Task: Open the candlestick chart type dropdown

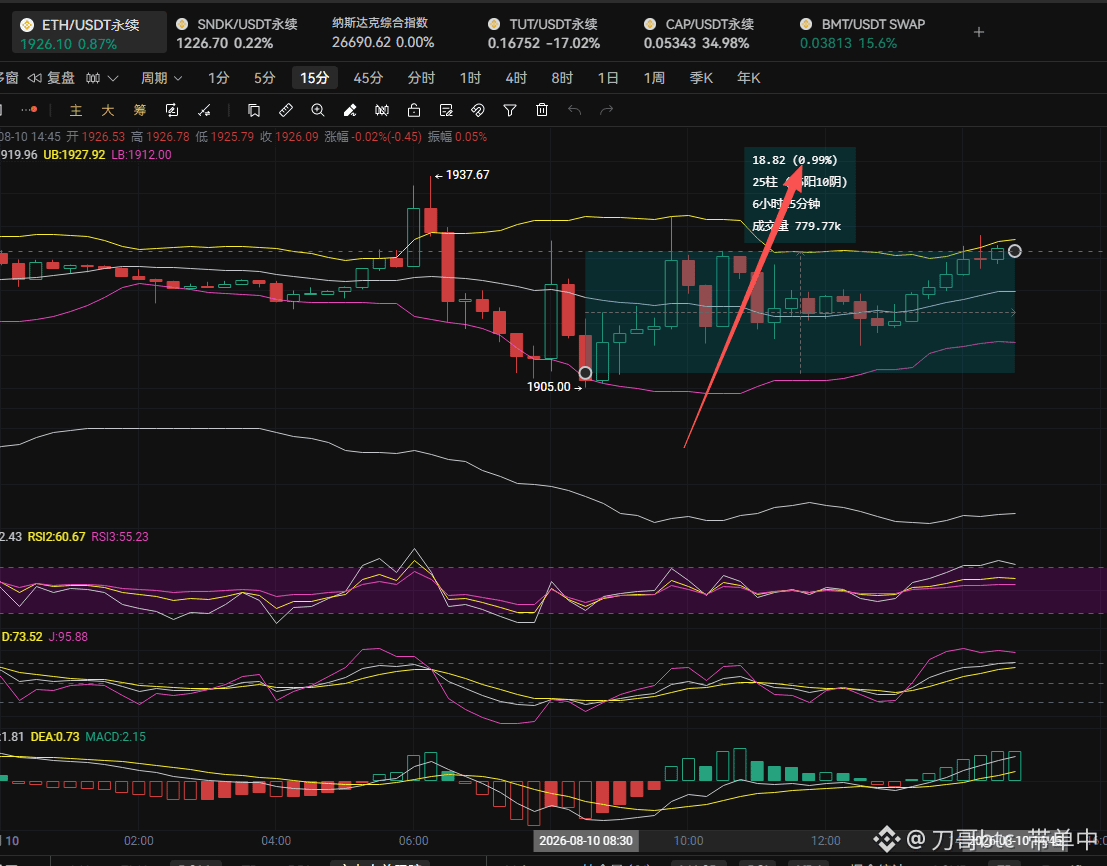Action: 102,78
